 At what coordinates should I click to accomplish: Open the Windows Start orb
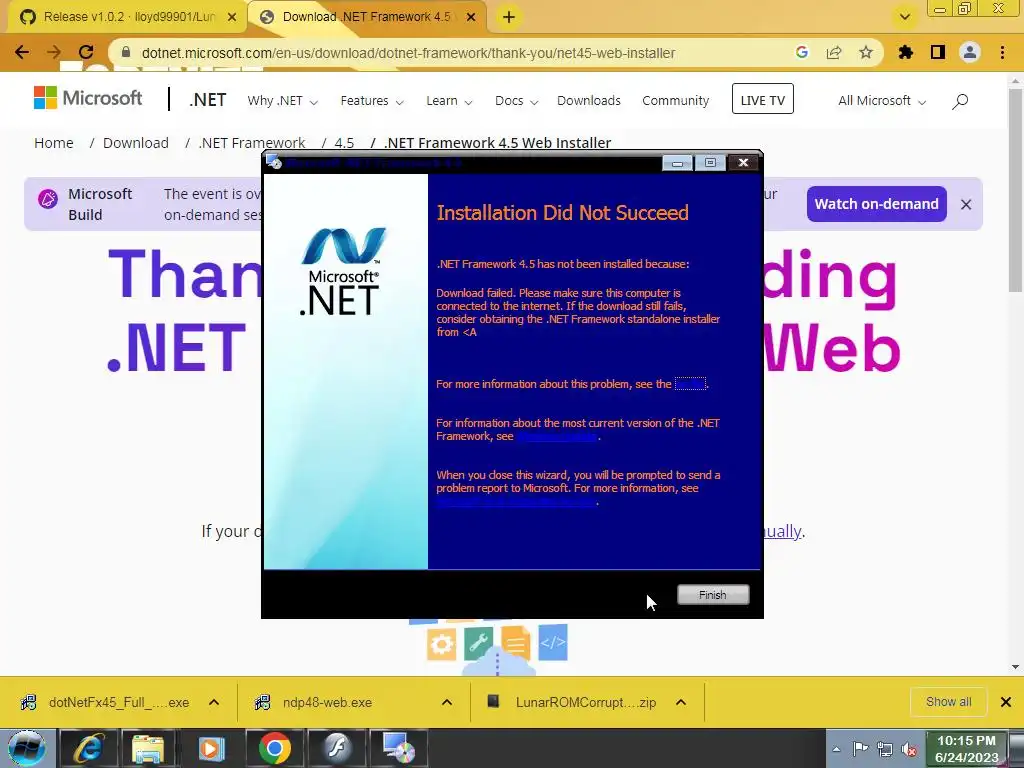point(26,748)
